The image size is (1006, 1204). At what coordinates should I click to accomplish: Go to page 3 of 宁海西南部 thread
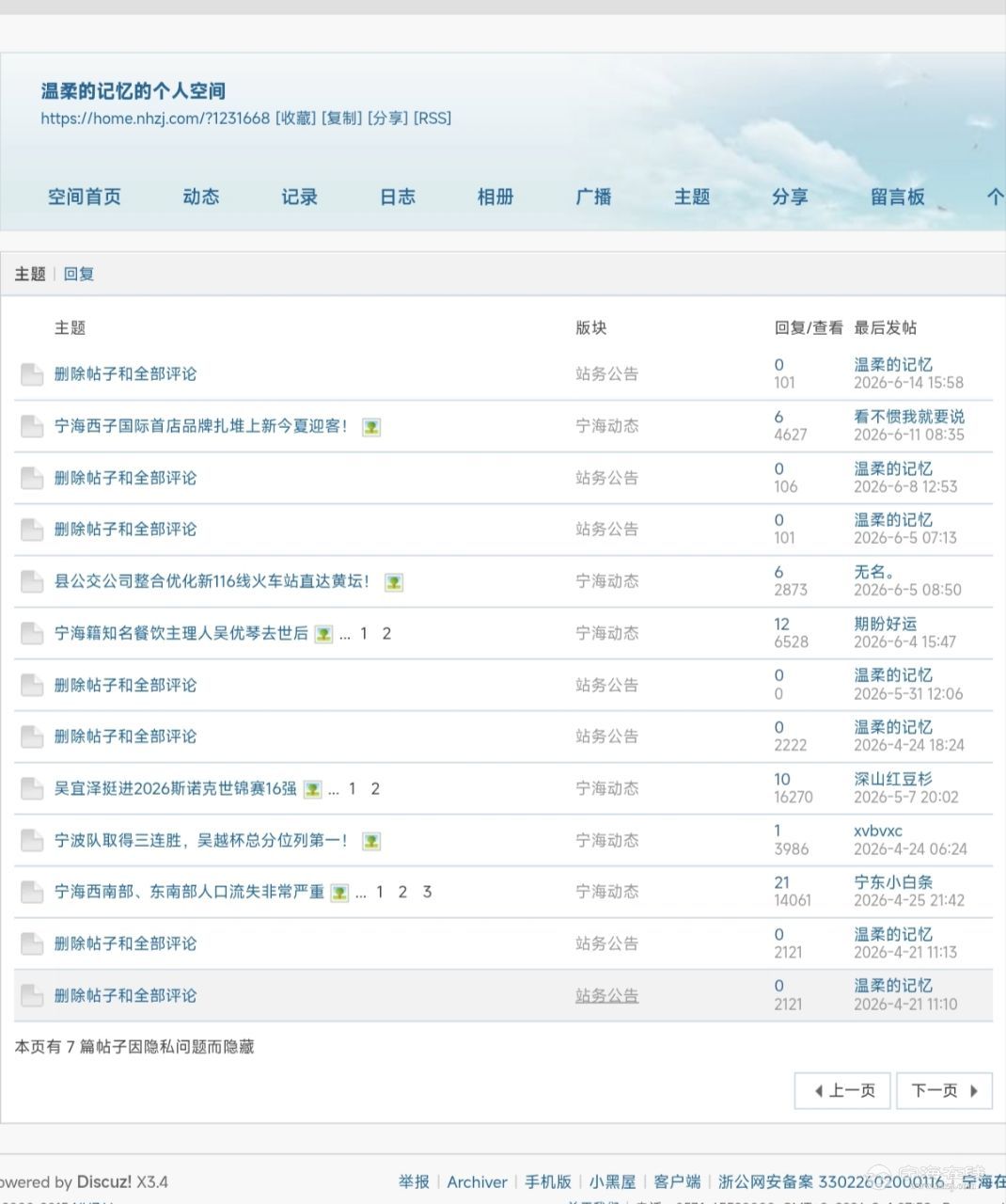click(x=427, y=892)
